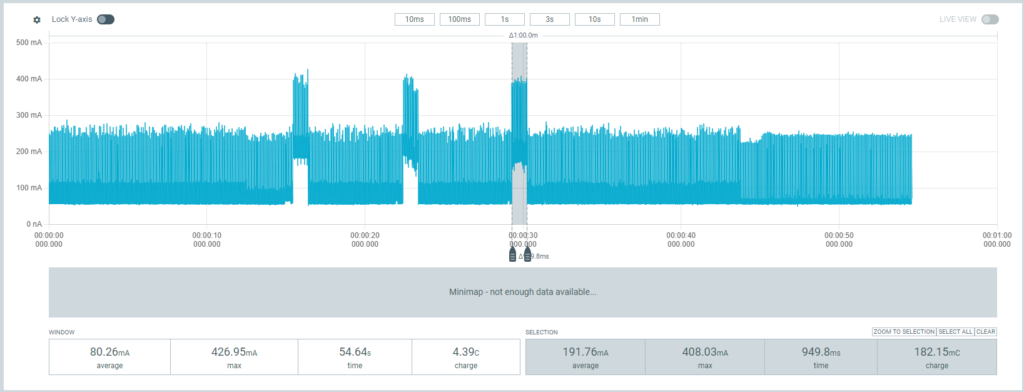Toggle the Lock Y-axis switch
This screenshot has width=1024, height=392.
coord(106,20)
